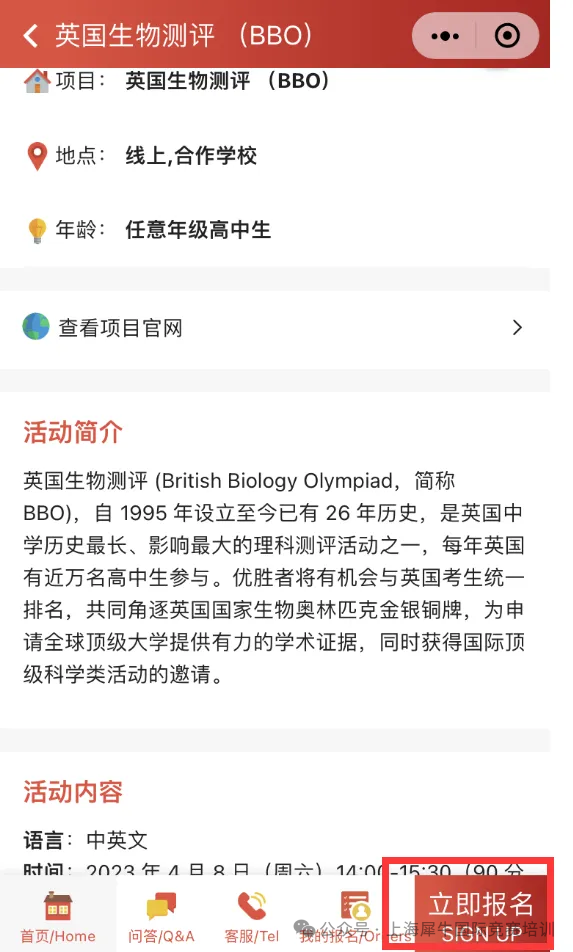The image size is (573, 952).
Task: Open the 查看项目官网 link row
Action: click(275, 328)
